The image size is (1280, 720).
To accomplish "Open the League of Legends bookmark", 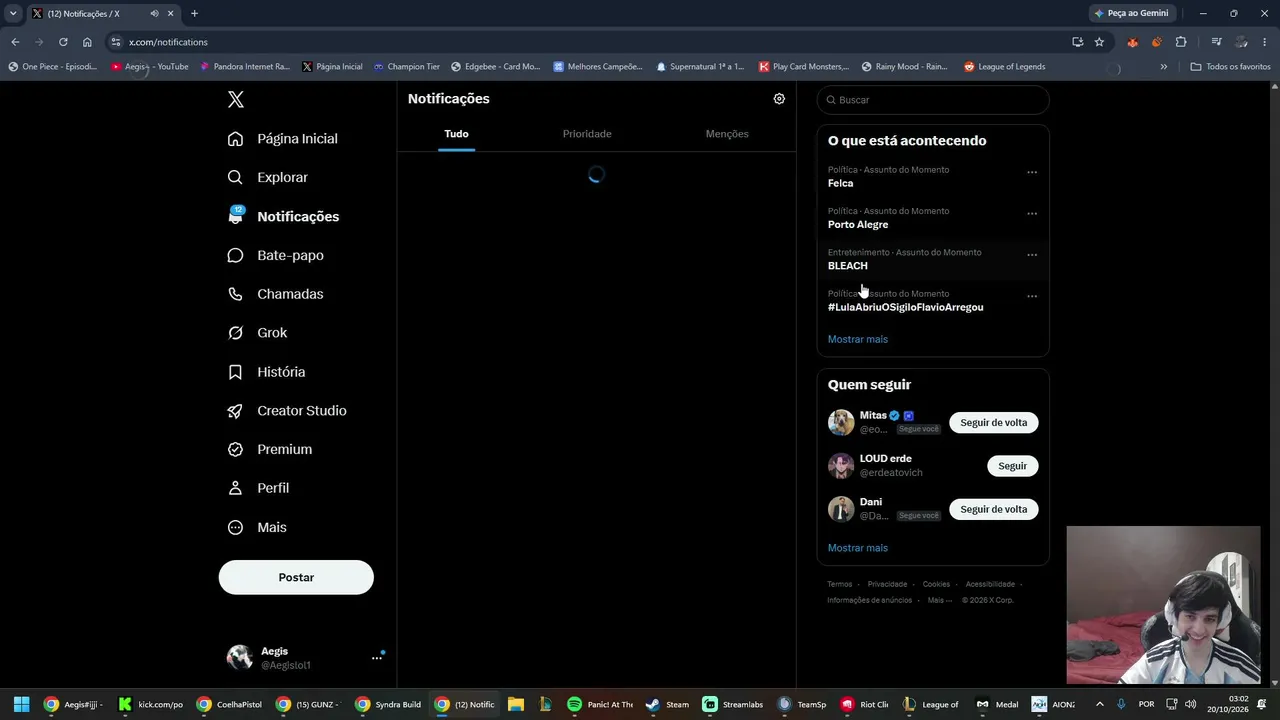I will coord(1004,67).
